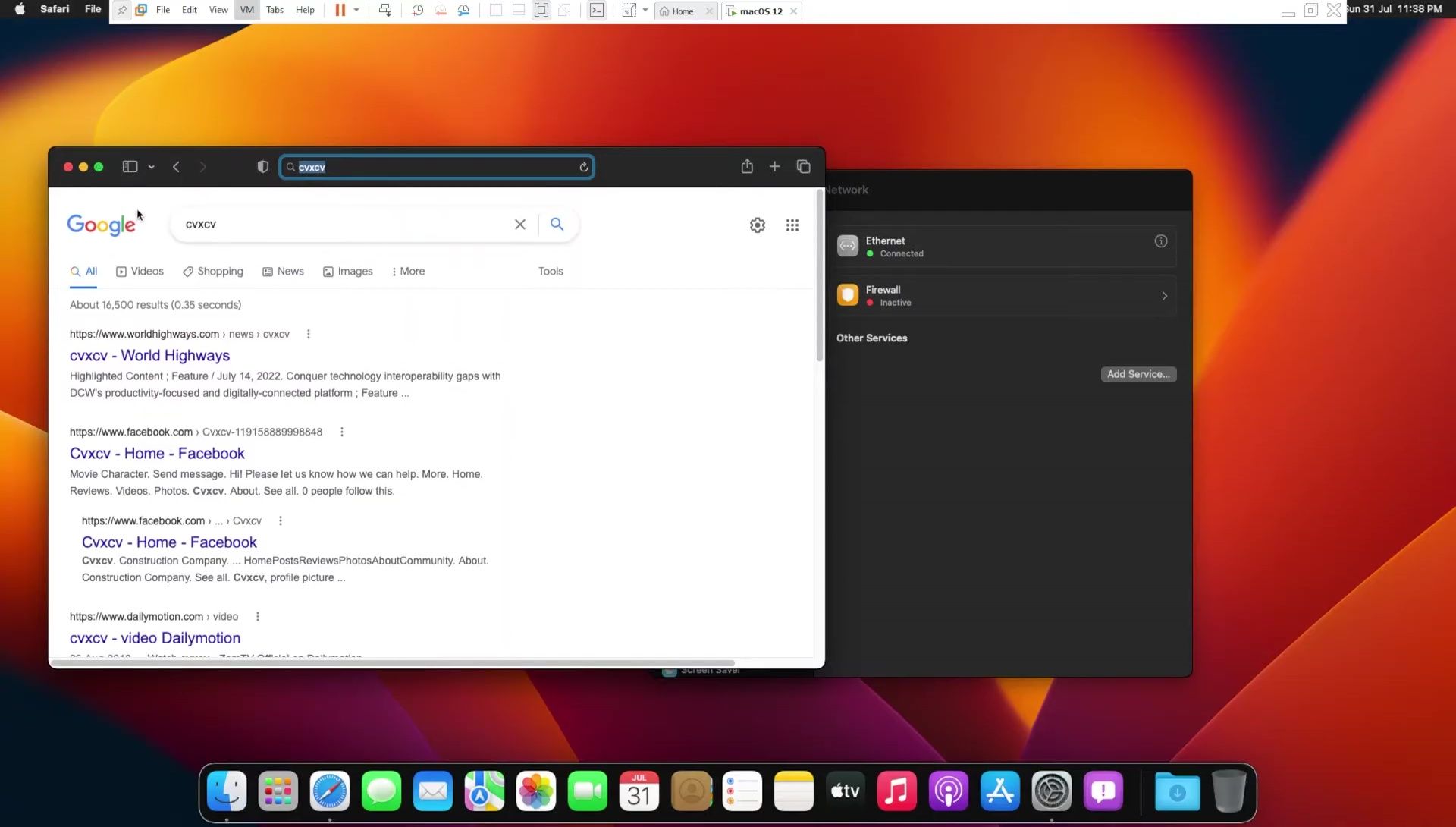This screenshot has height=827, width=1456.
Task: Click the Safari address bar showing cvxcv
Action: coord(436,167)
